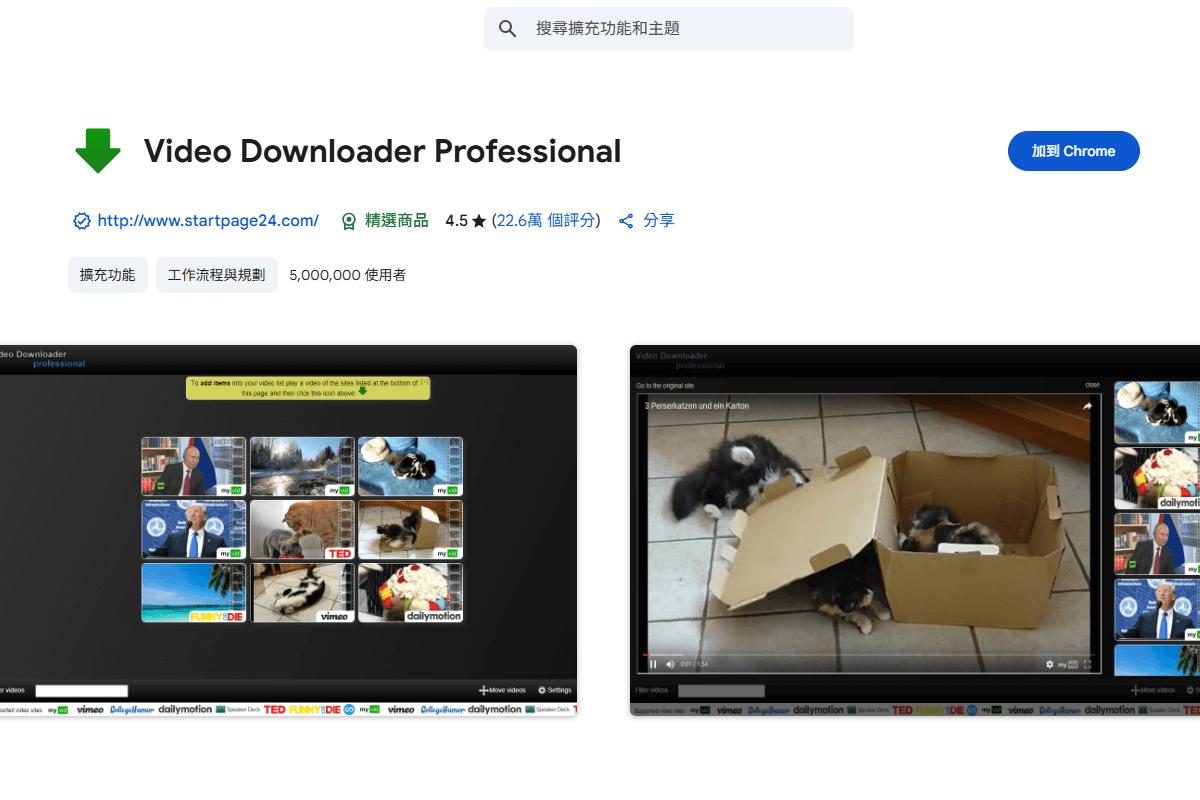Click the share icon beside 分享
The height and width of the screenshot is (800, 1200).
point(627,221)
